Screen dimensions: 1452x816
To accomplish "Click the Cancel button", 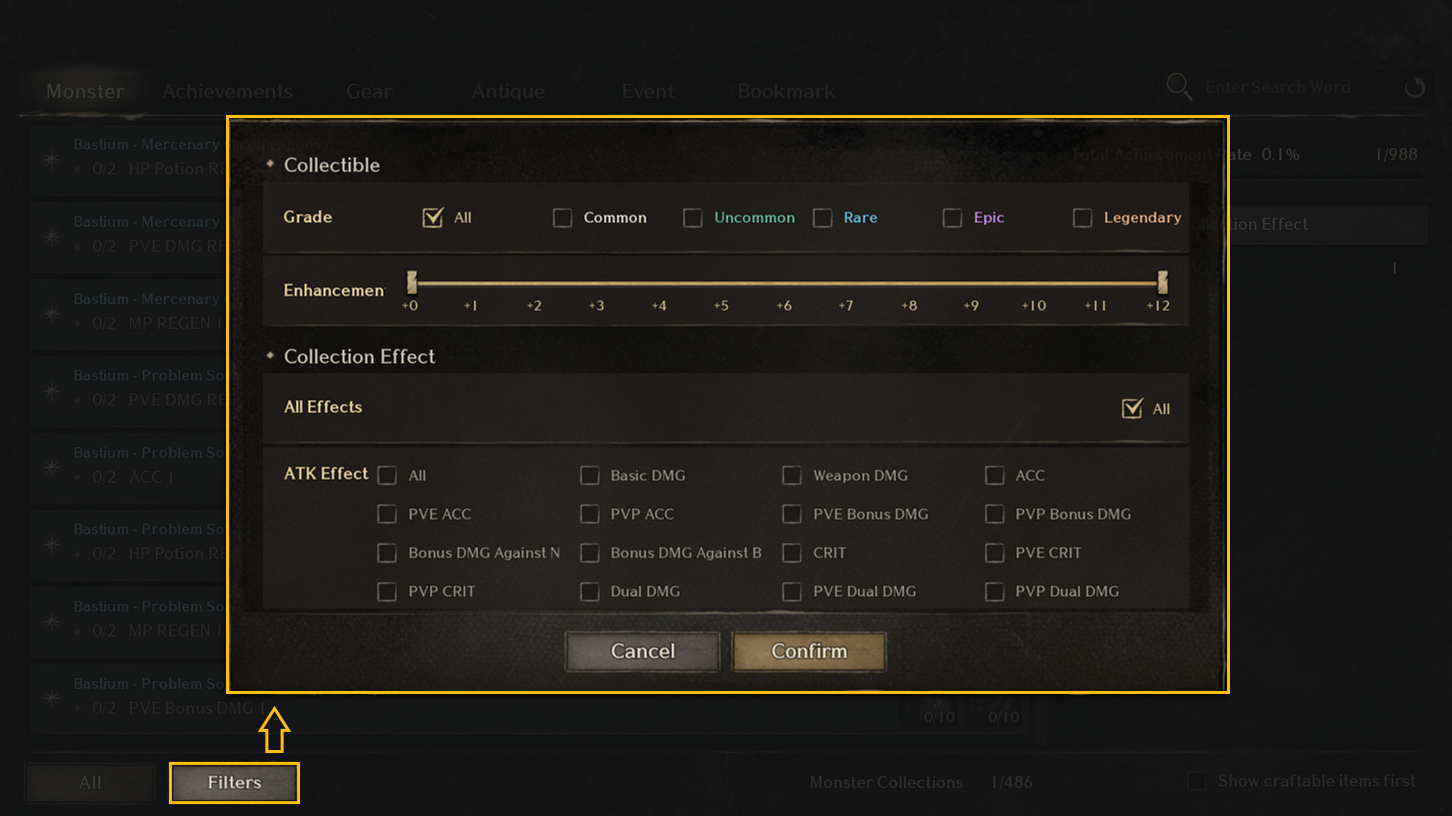I will (x=642, y=651).
